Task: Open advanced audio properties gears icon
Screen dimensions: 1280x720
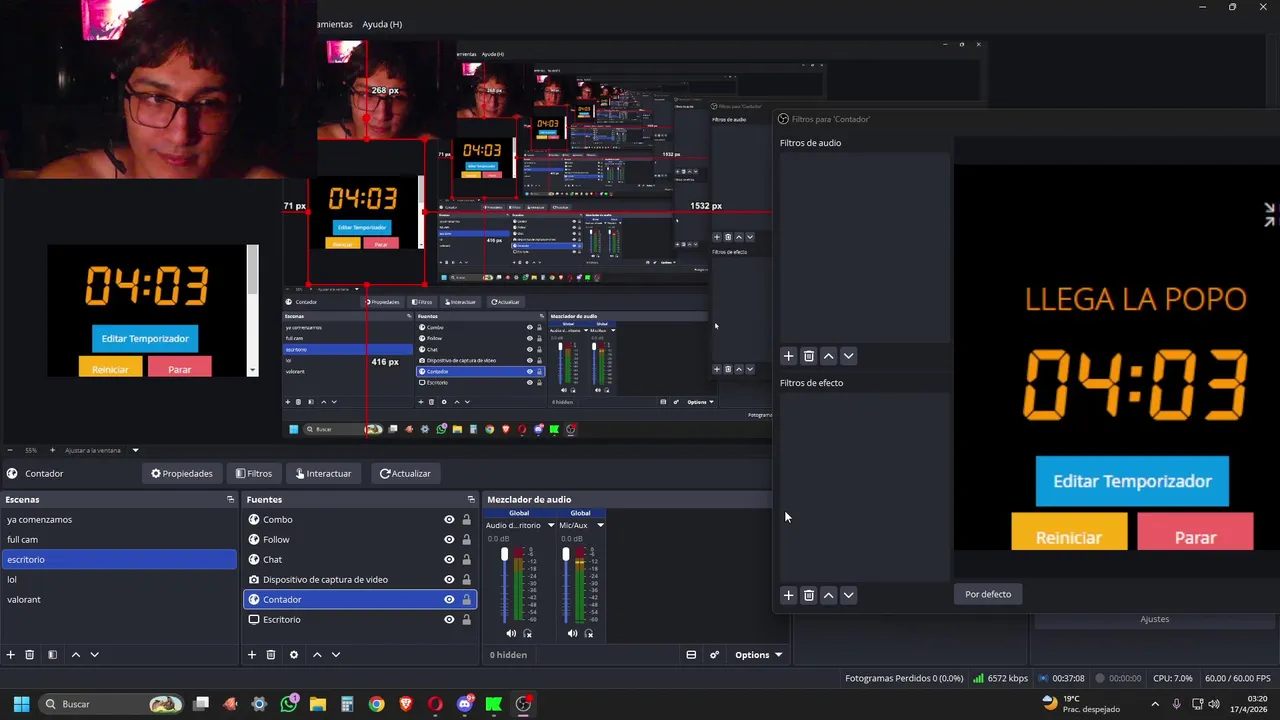Action: (714, 655)
